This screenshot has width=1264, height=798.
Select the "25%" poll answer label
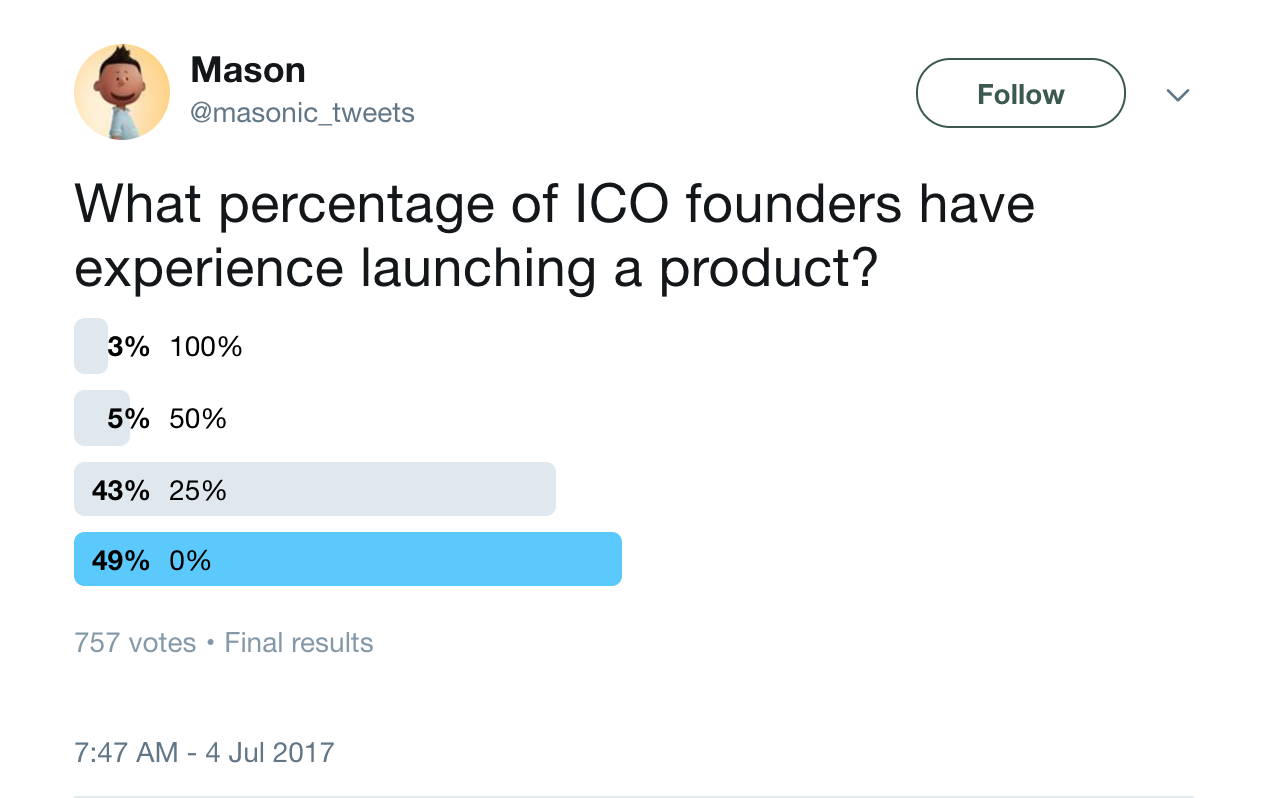click(x=198, y=490)
